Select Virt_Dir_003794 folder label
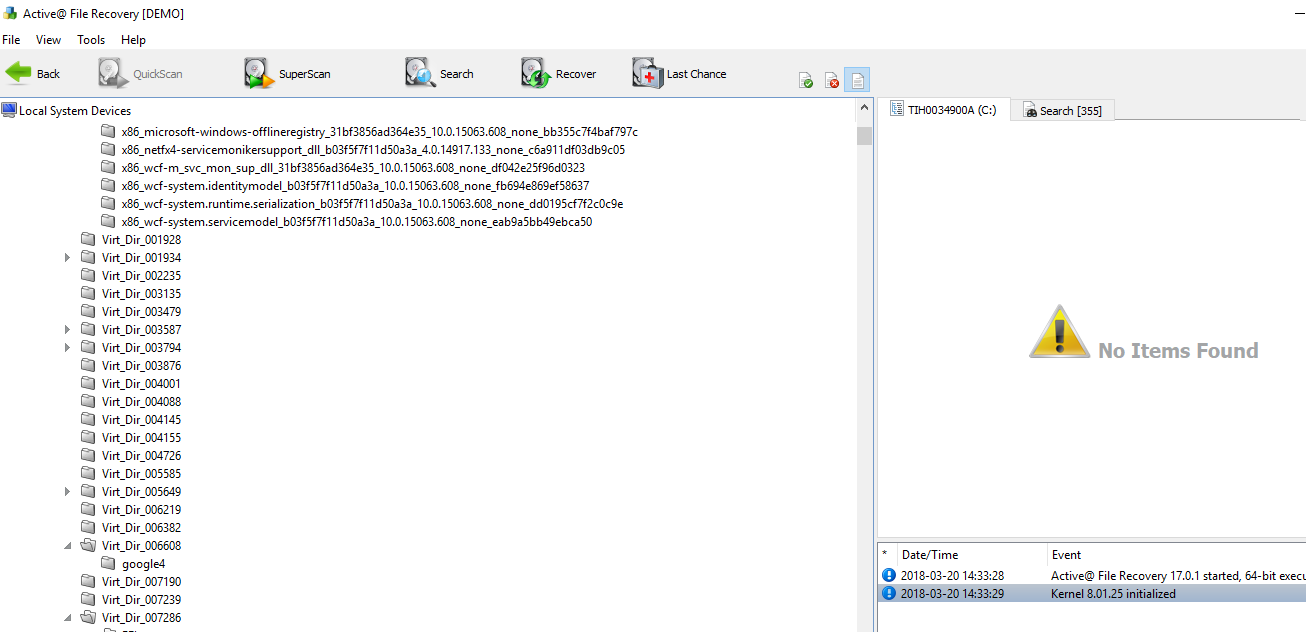Viewport: 1306px width, 632px height. [x=141, y=348]
